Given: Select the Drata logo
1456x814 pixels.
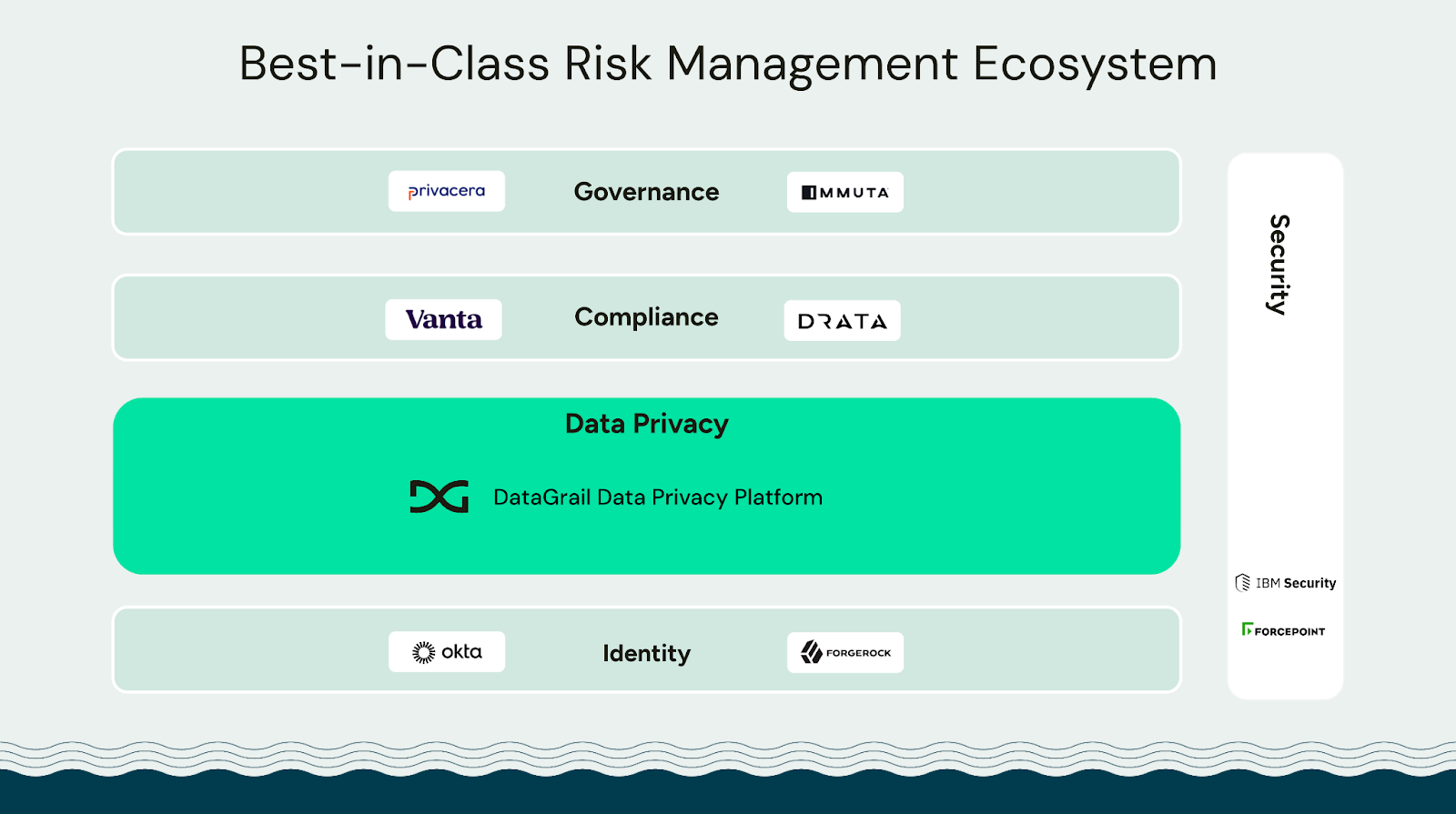Looking at the screenshot, I should (x=842, y=321).
